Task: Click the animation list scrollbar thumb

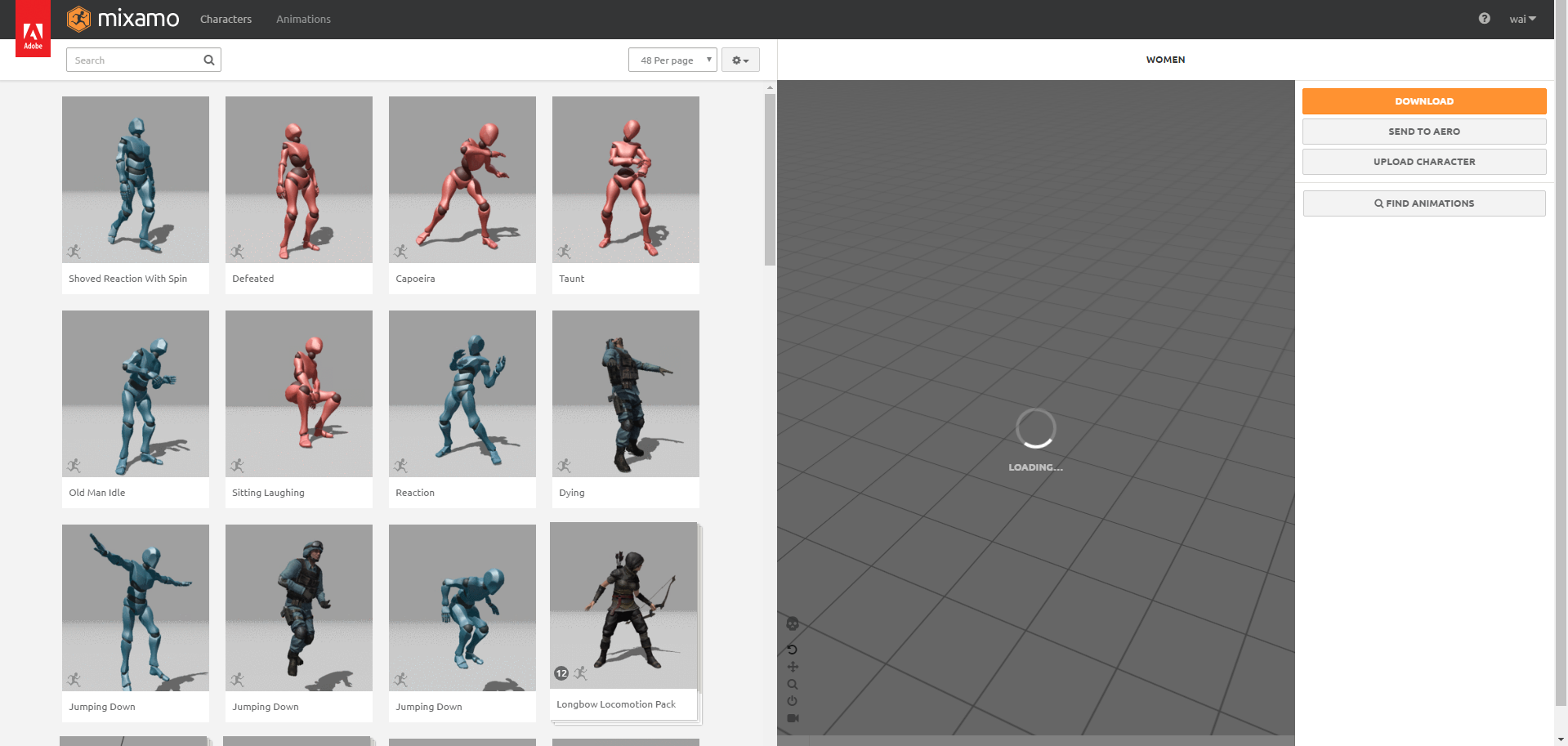Action: 770,180
